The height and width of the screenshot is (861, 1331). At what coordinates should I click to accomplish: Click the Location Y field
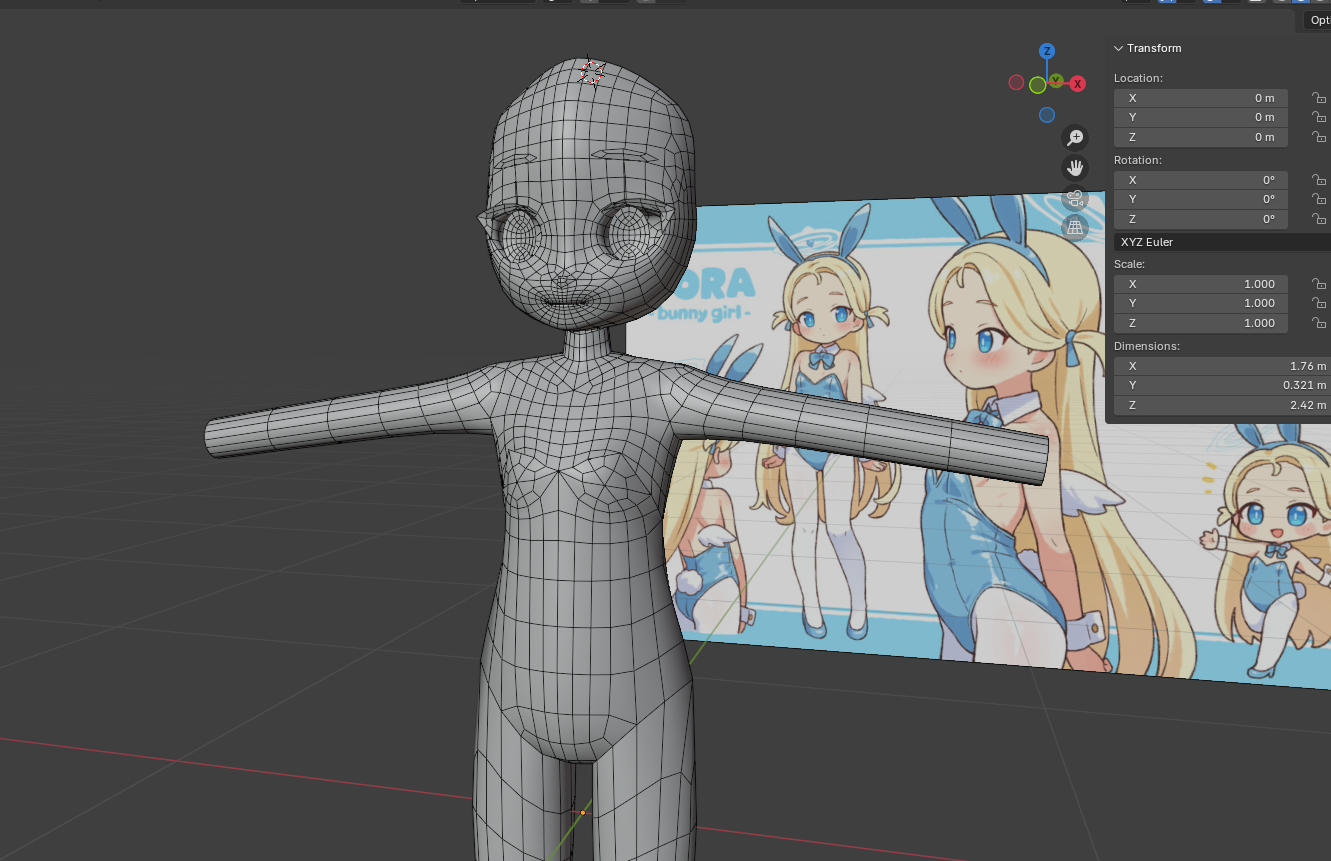coord(1201,117)
